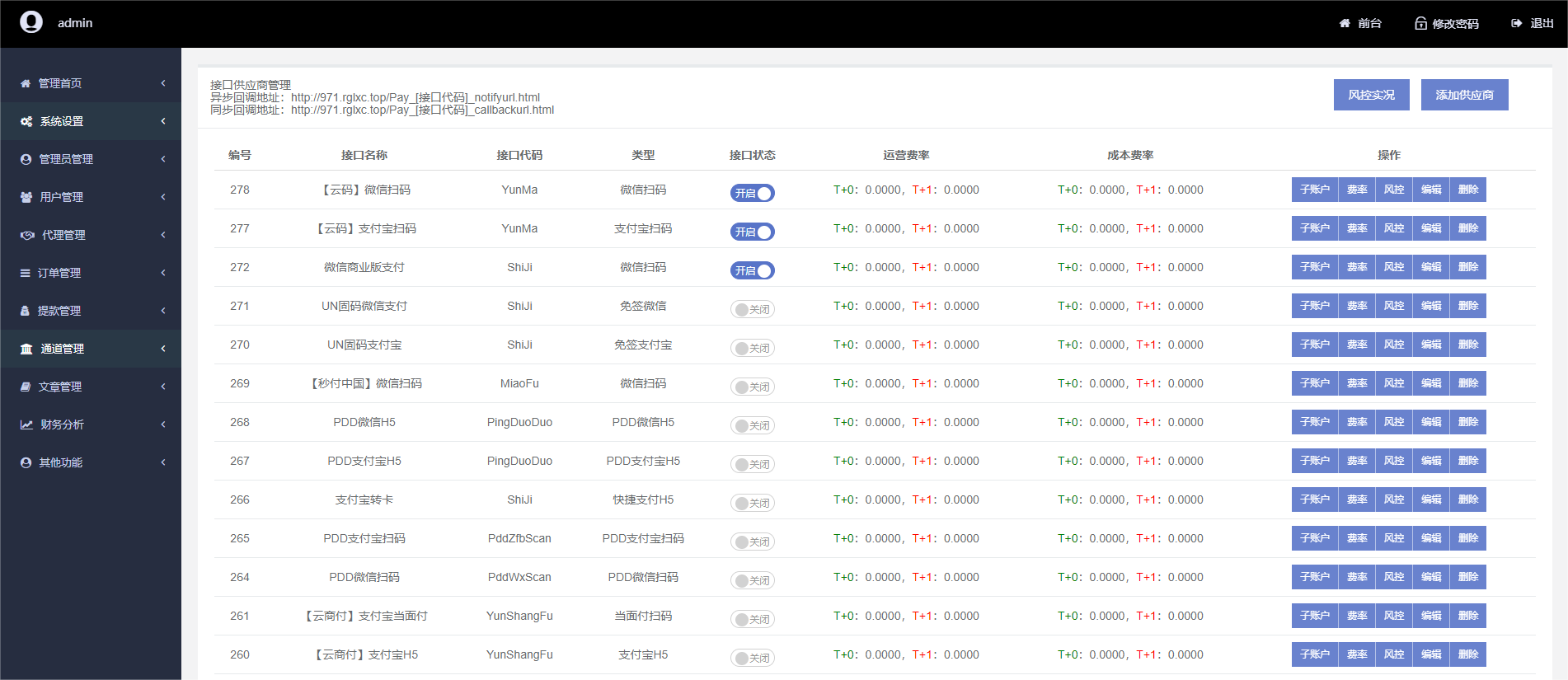1568x680 pixels.
Task: Open 子账户 for row 278
Action: pos(1315,190)
